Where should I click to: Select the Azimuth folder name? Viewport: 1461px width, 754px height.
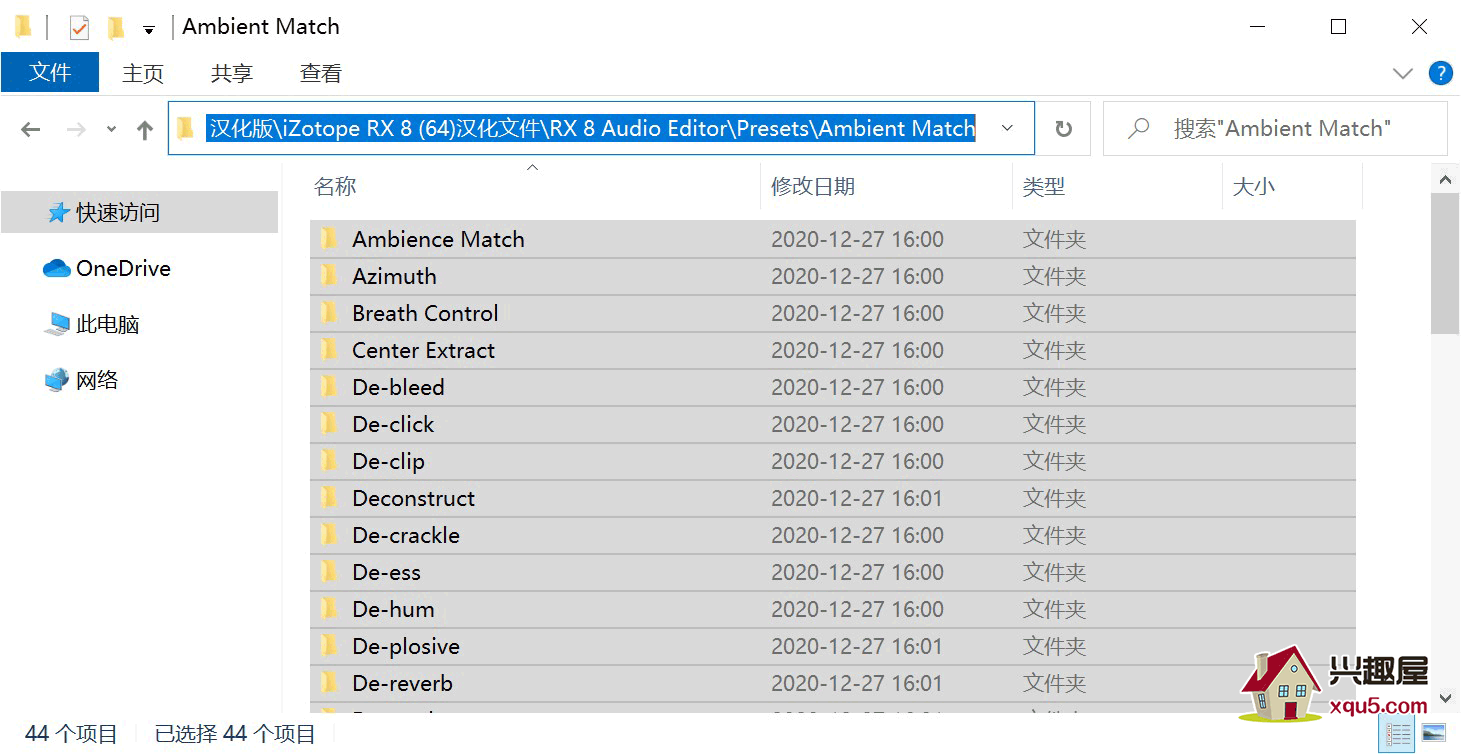[x=394, y=276]
